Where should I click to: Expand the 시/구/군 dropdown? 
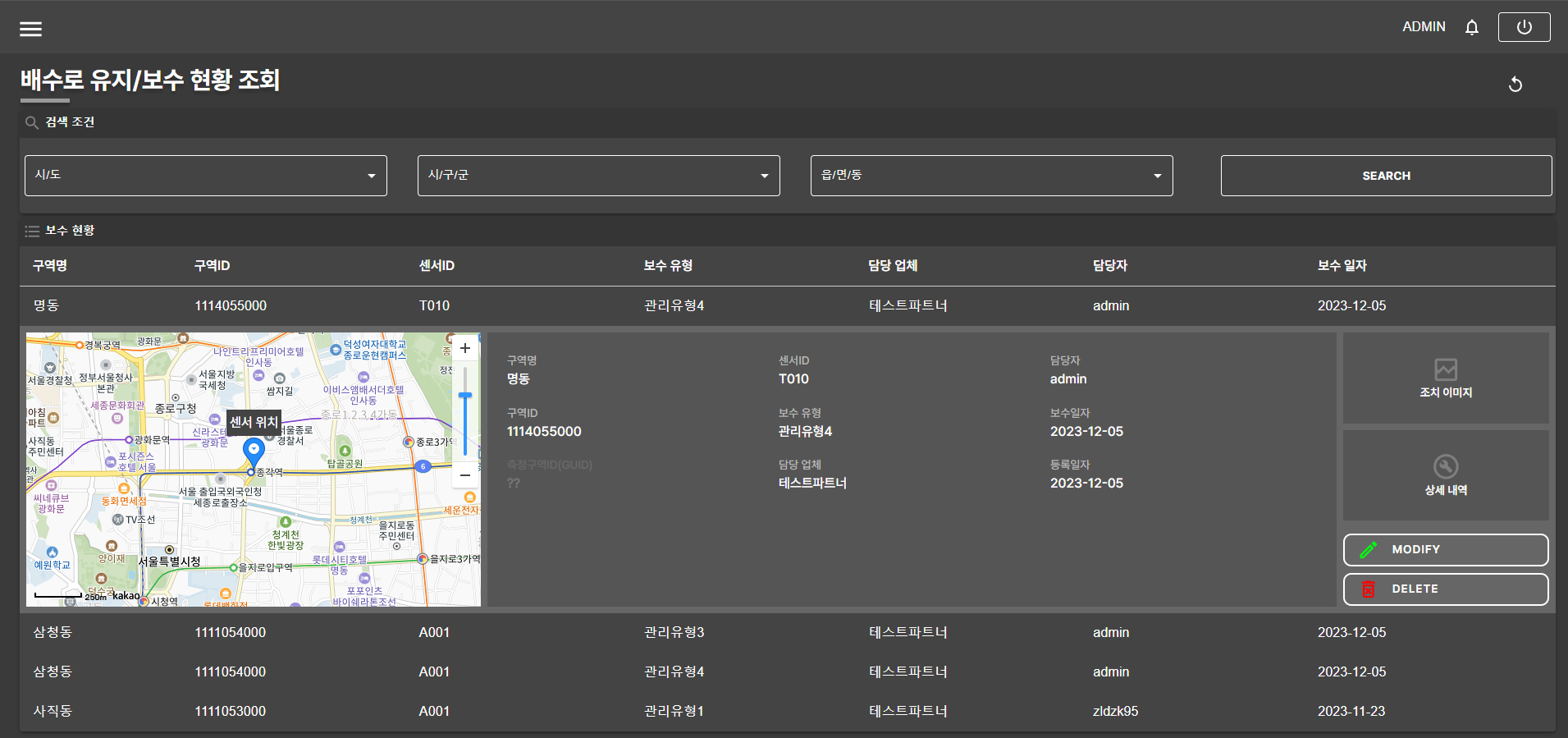pyautogui.click(x=599, y=176)
